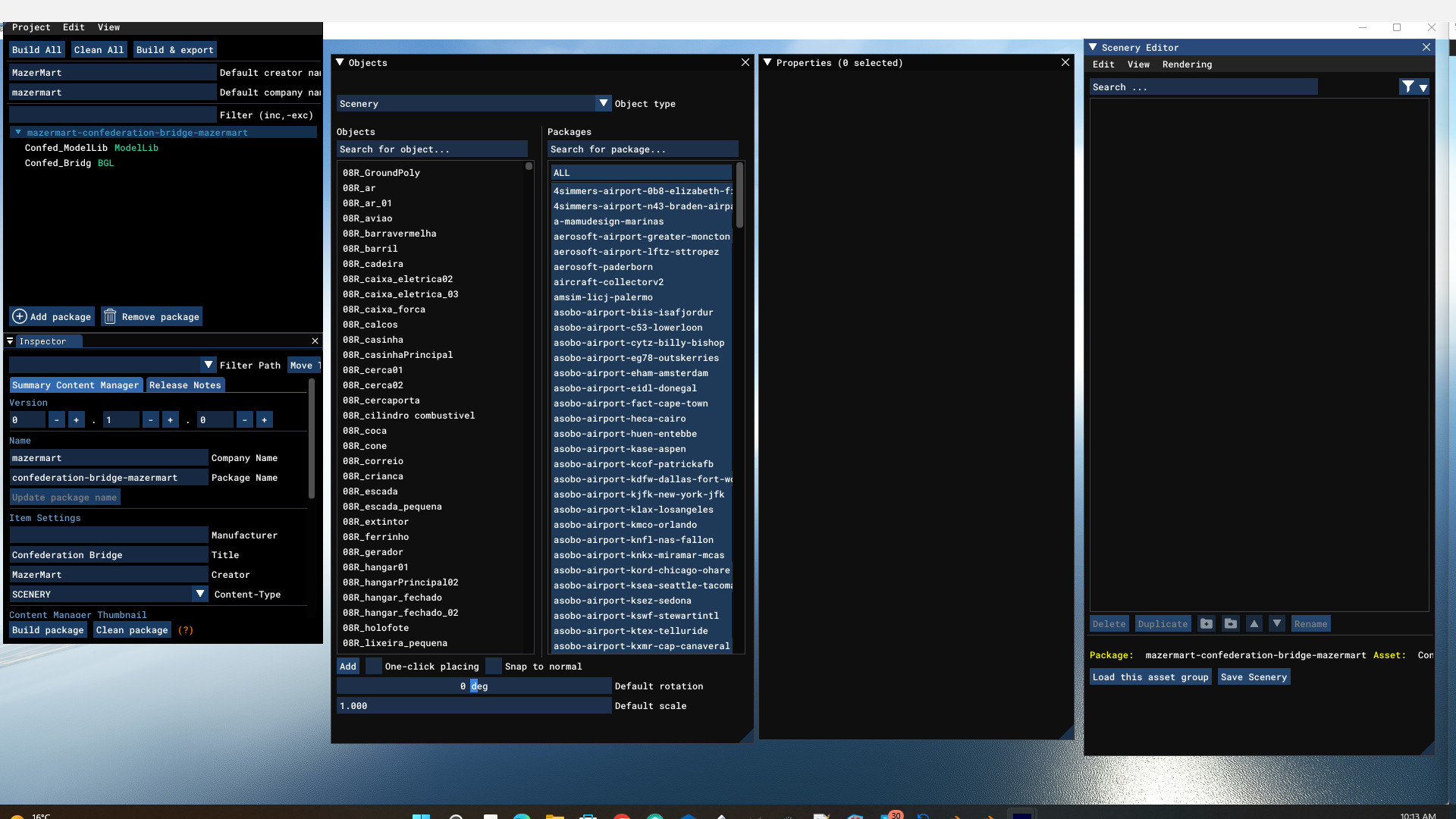The image size is (1456, 819).
Task: Click the new folder icon in Scenery Editor
Action: [1207, 624]
